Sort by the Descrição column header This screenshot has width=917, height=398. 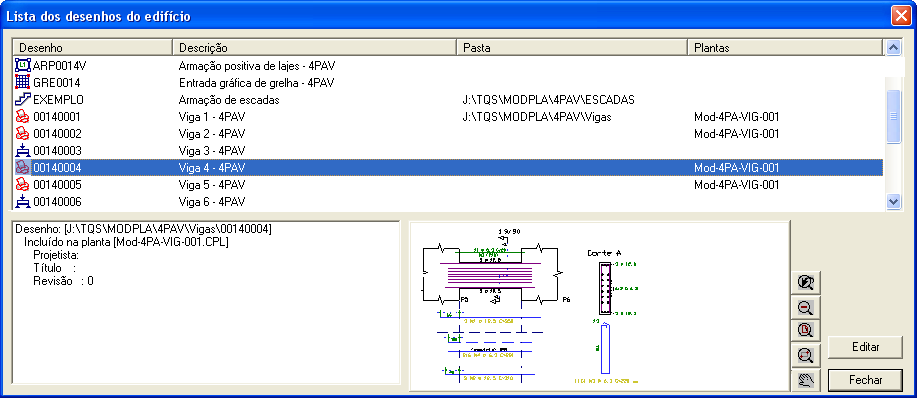pos(315,47)
